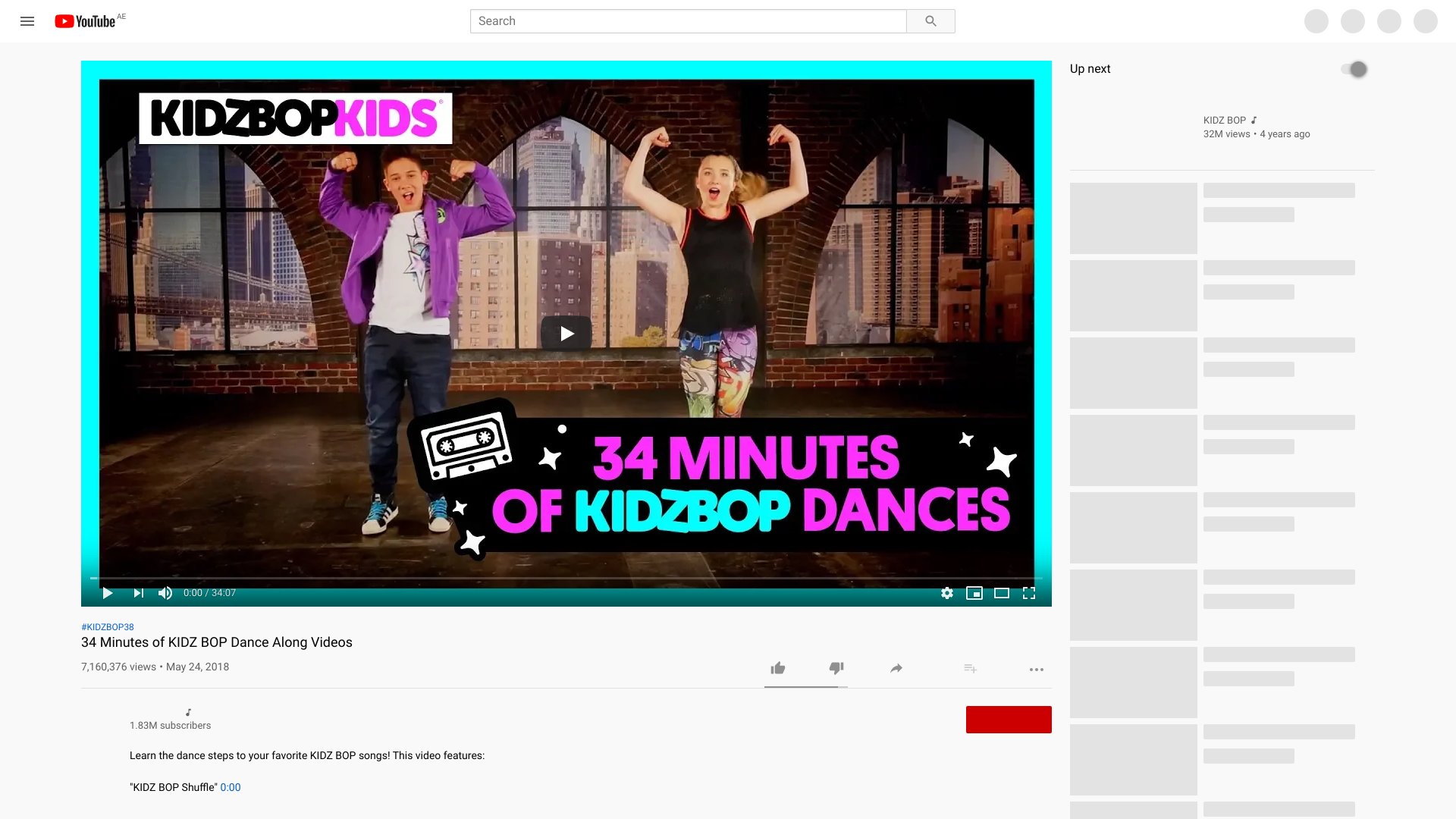Mute the video volume speaker icon

tap(165, 593)
